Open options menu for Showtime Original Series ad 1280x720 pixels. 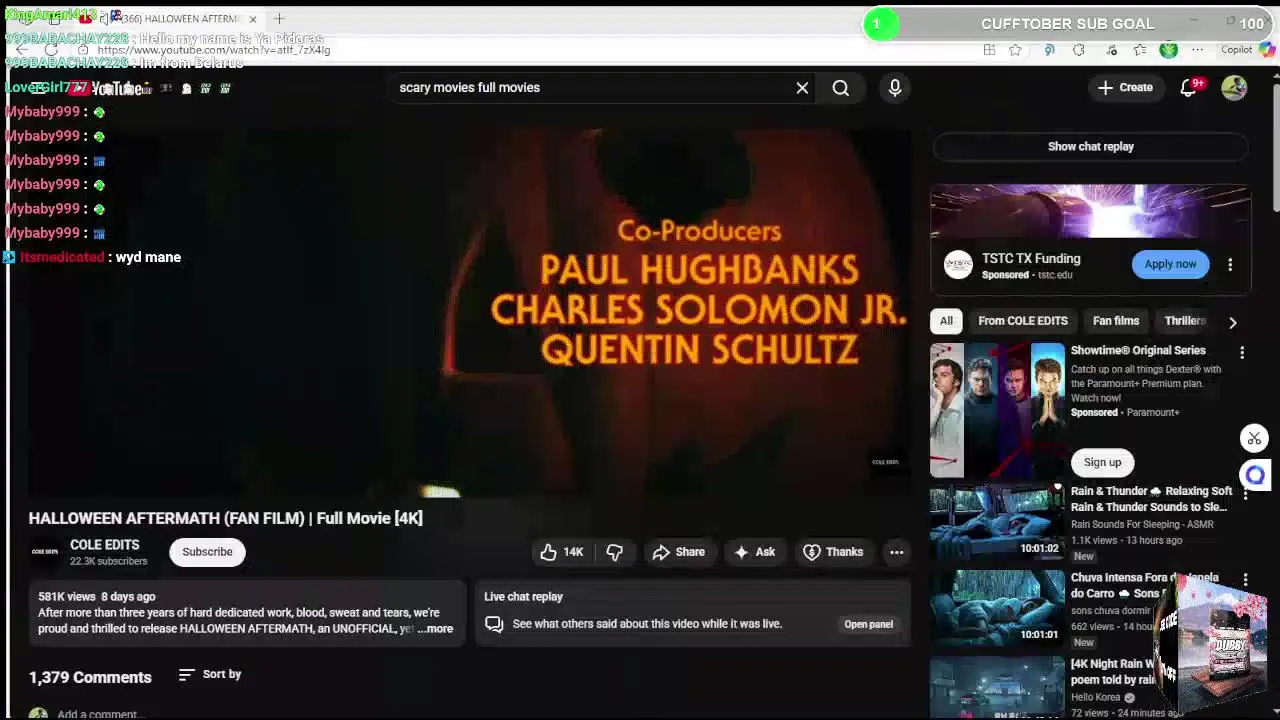coord(1242,352)
